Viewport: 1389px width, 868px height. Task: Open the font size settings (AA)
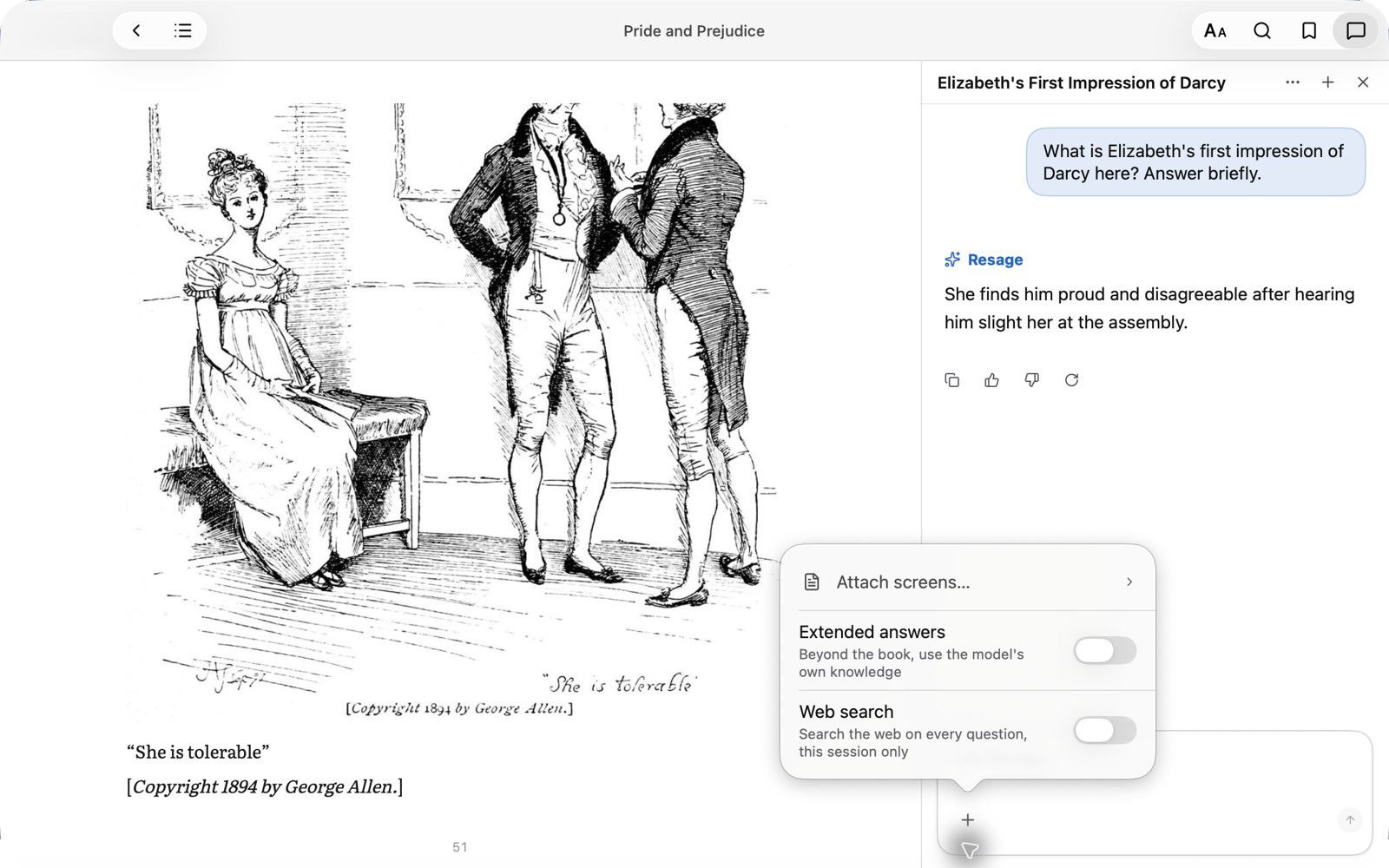[x=1215, y=30]
